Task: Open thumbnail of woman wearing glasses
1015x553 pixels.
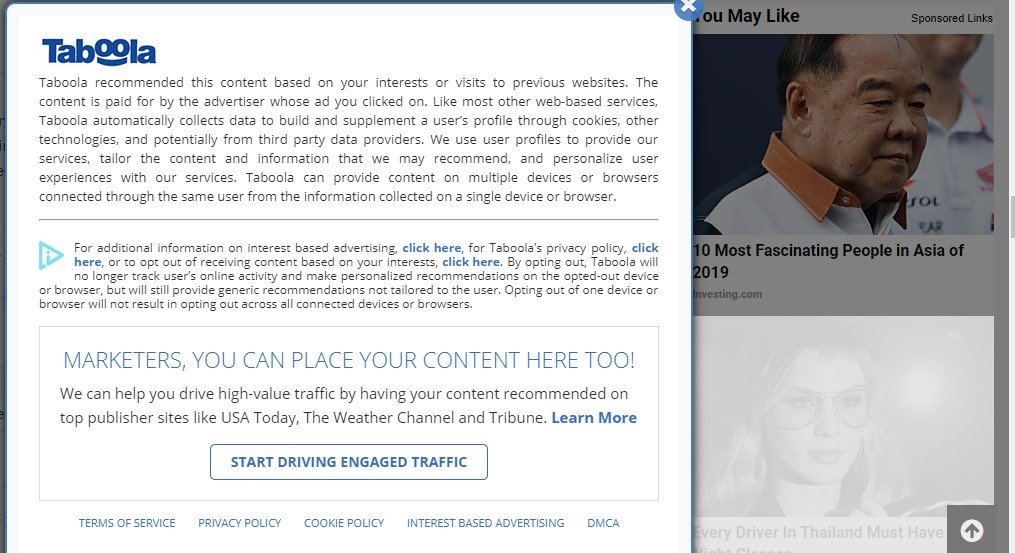Action: 843,415
